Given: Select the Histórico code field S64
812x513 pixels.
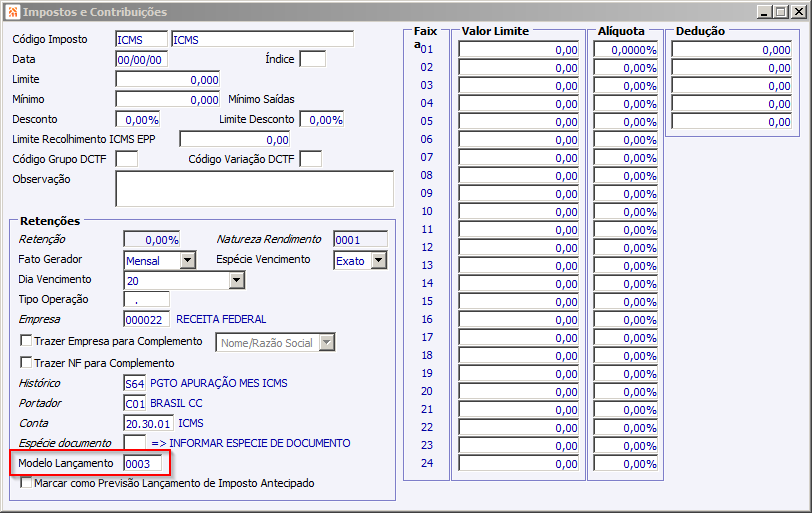Looking at the screenshot, I should [x=135, y=384].
